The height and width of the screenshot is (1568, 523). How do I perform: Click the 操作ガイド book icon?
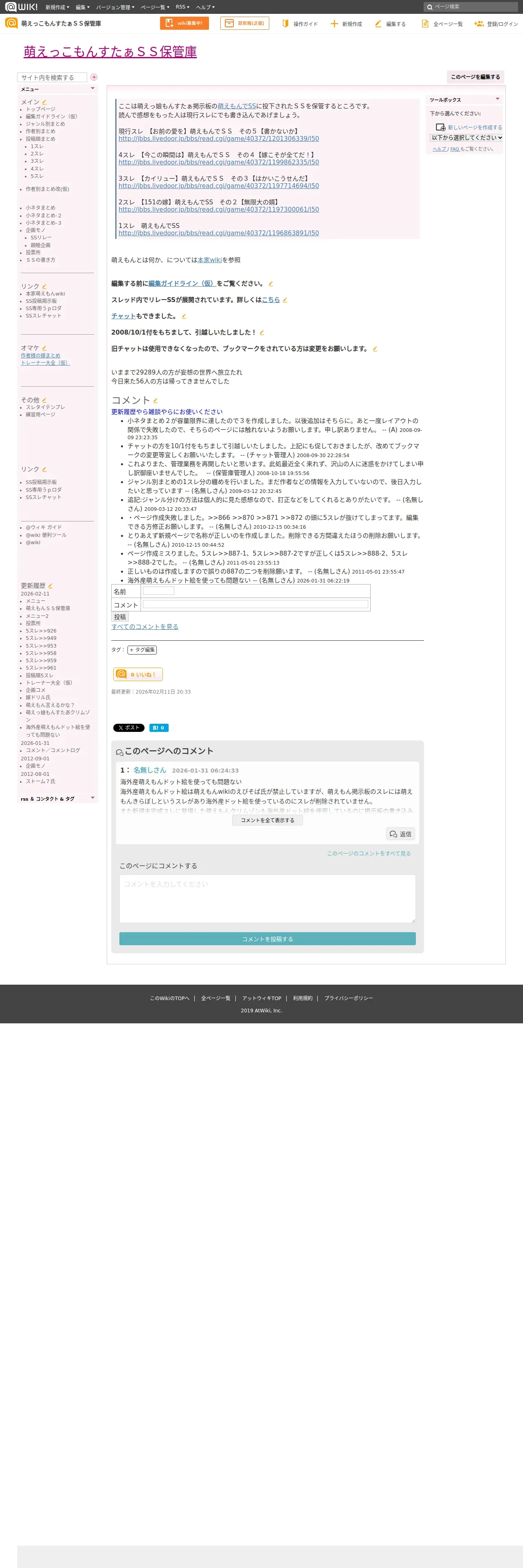point(285,23)
